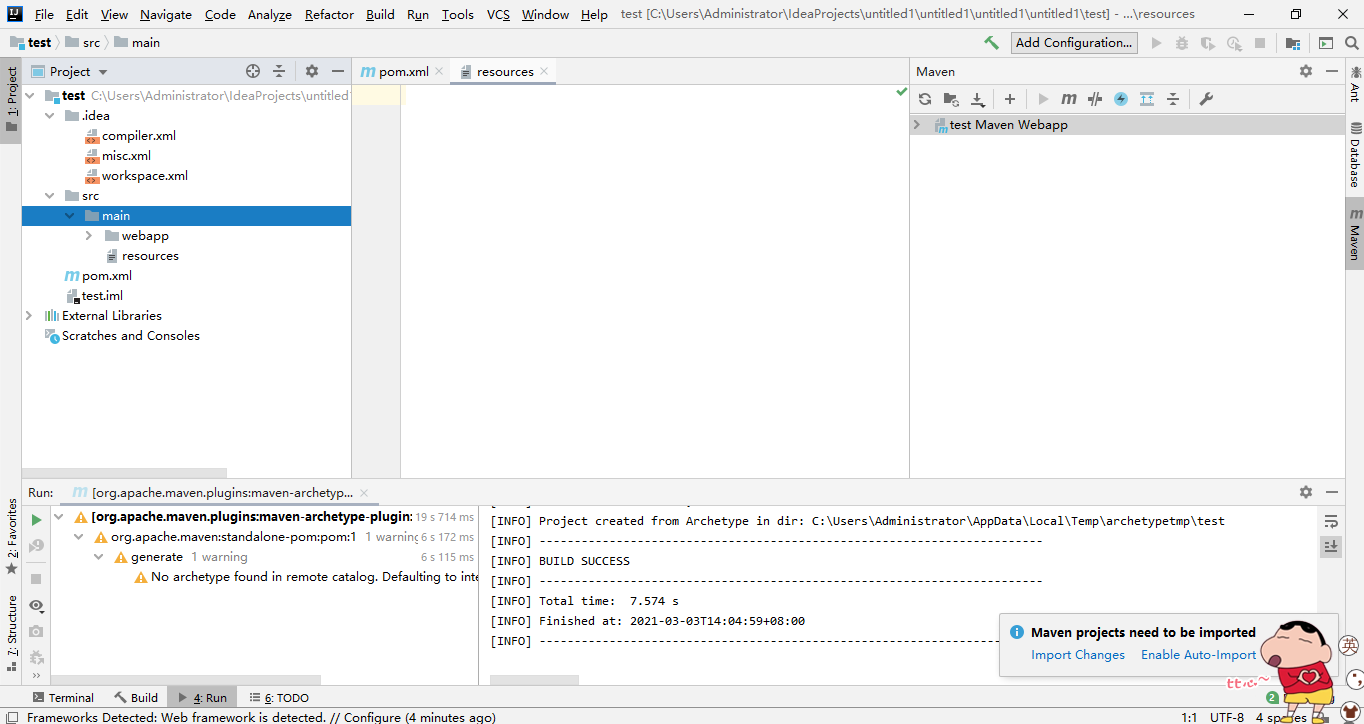Show Maven dependencies diagram icon
This screenshot has height=724, width=1364.
click(x=1147, y=99)
